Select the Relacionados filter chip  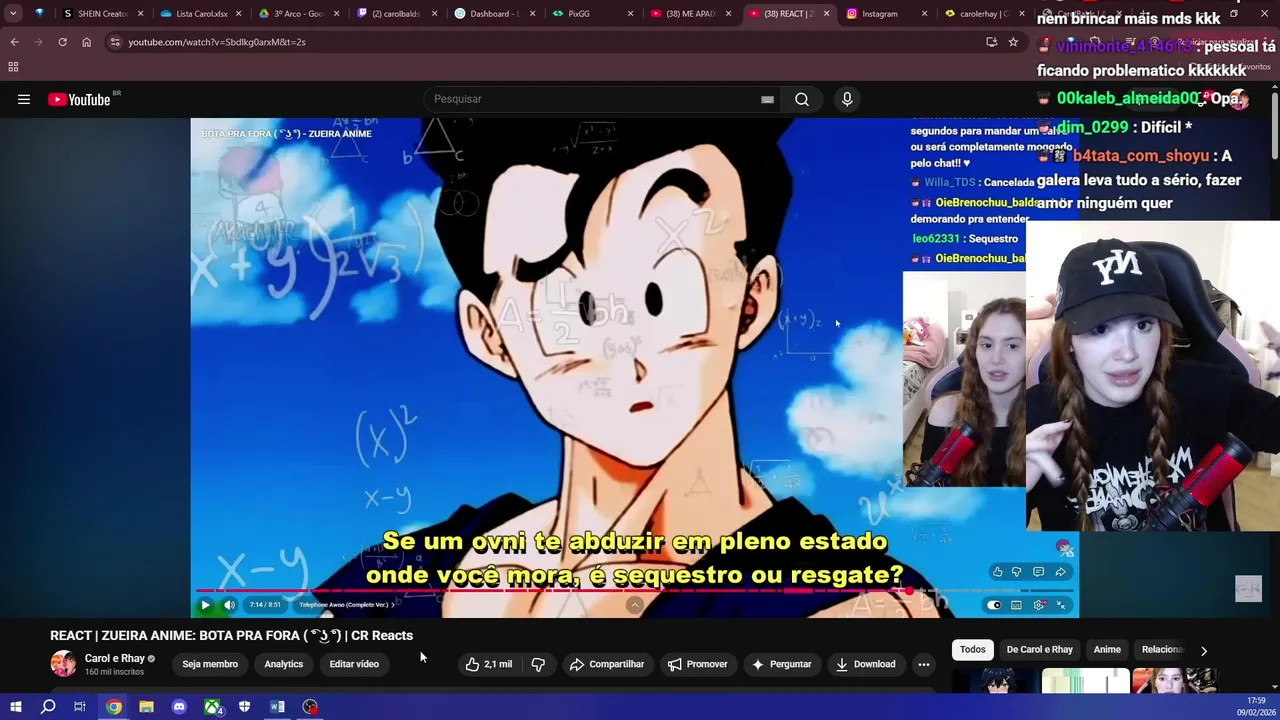click(1162, 650)
